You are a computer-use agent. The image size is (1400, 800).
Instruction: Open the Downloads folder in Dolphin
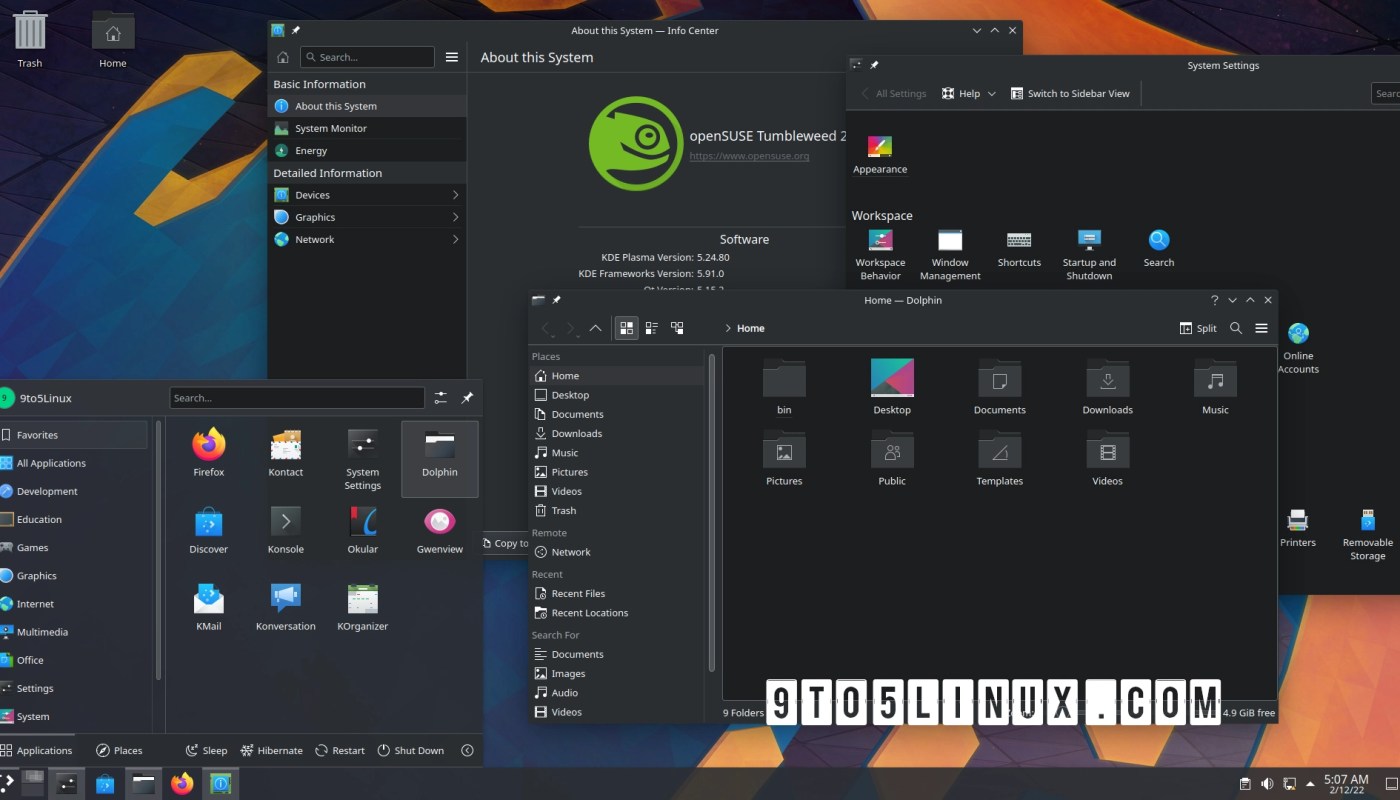1108,387
